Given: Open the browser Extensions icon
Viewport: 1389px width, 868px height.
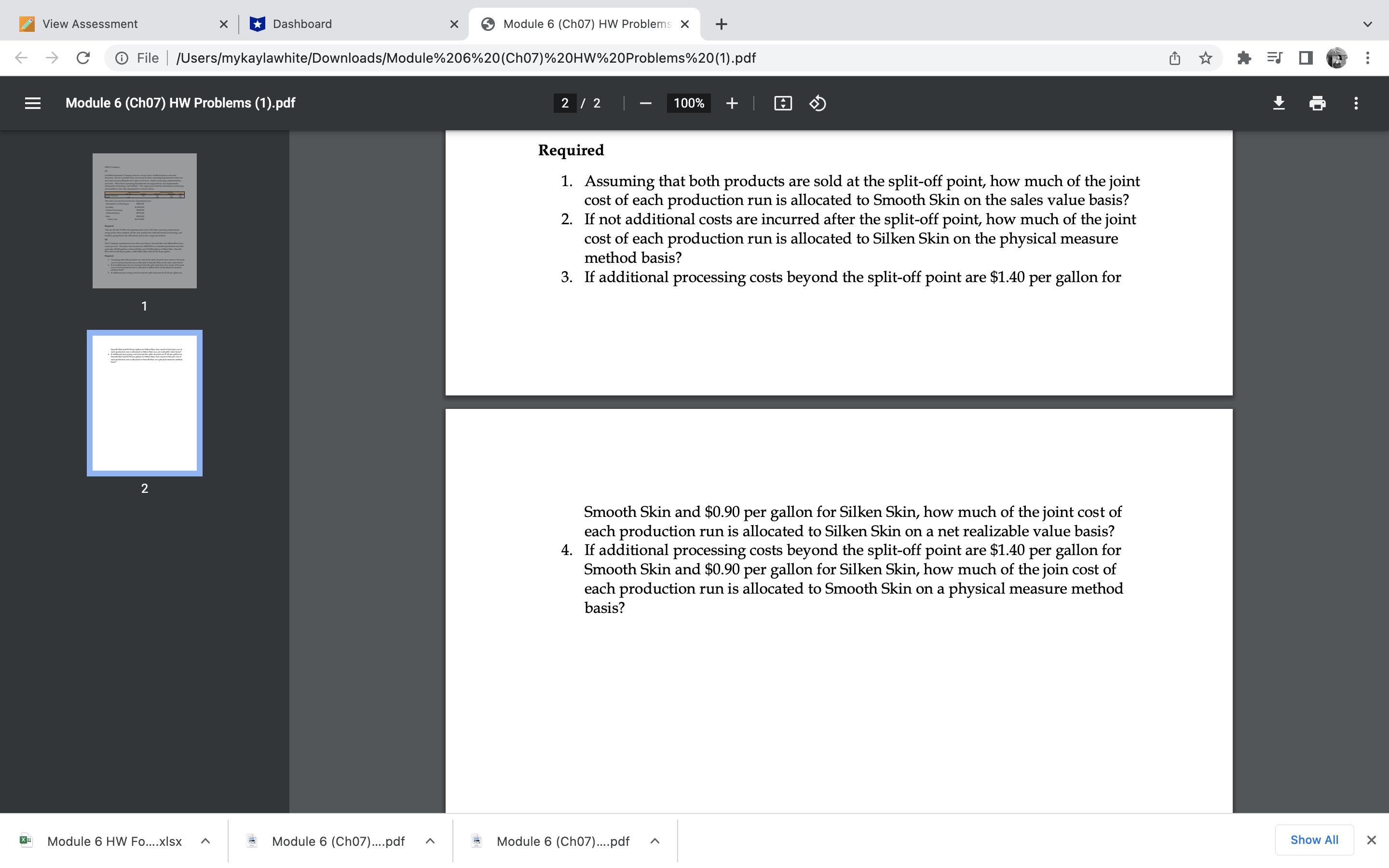Looking at the screenshot, I should click(1245, 57).
